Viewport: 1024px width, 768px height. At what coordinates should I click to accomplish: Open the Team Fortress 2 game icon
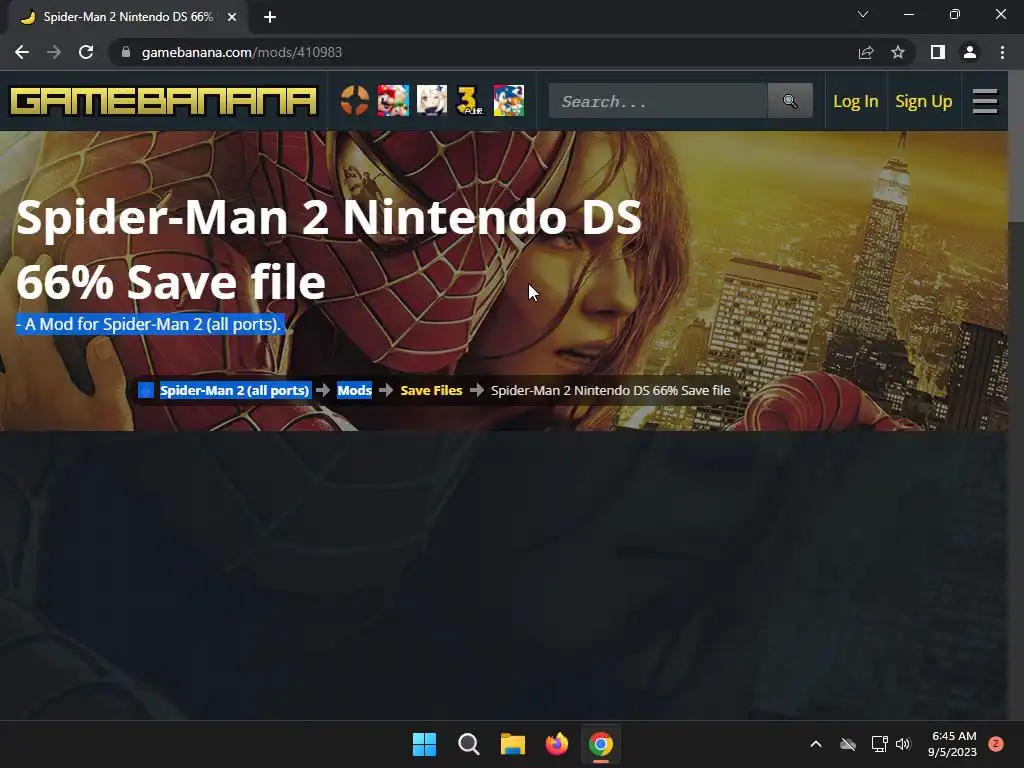[x=355, y=101]
